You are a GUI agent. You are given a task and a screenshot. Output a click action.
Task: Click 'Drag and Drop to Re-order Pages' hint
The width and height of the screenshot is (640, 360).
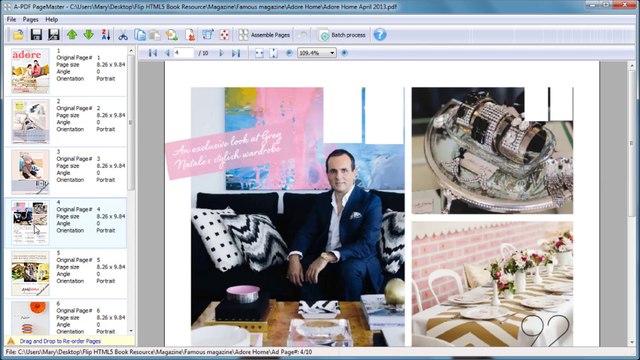click(x=60, y=341)
